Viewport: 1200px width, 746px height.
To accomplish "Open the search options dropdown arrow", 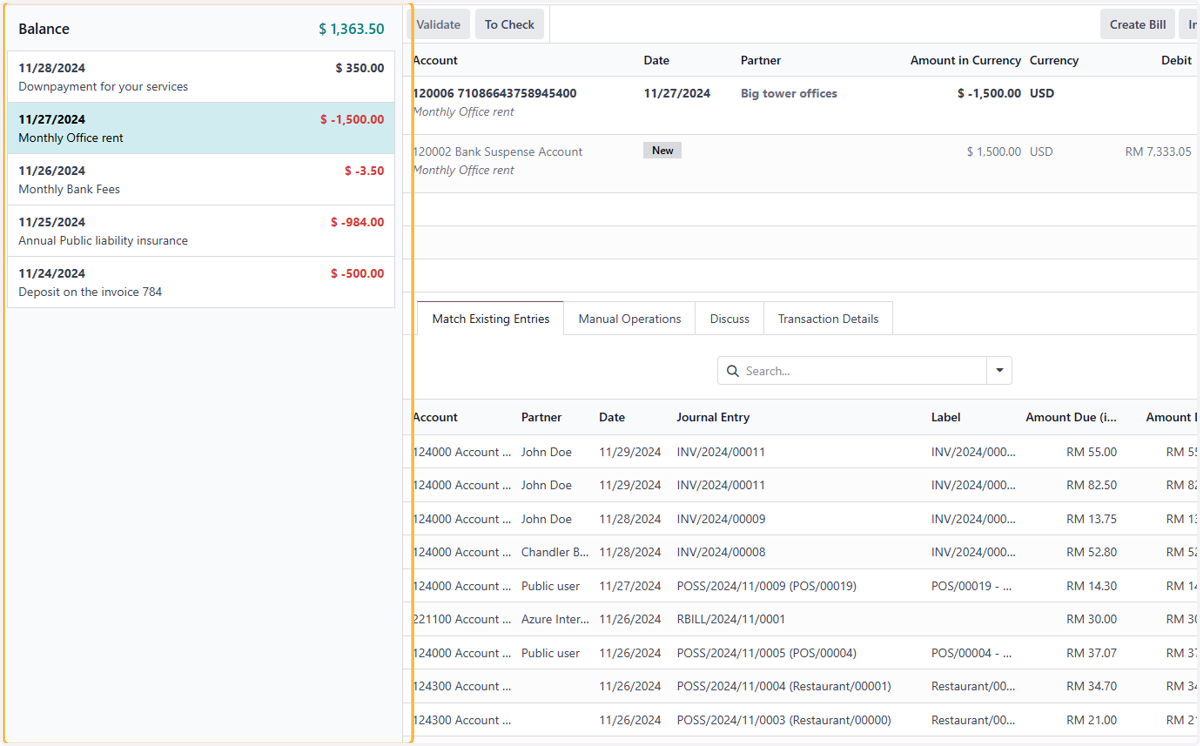I will (999, 371).
